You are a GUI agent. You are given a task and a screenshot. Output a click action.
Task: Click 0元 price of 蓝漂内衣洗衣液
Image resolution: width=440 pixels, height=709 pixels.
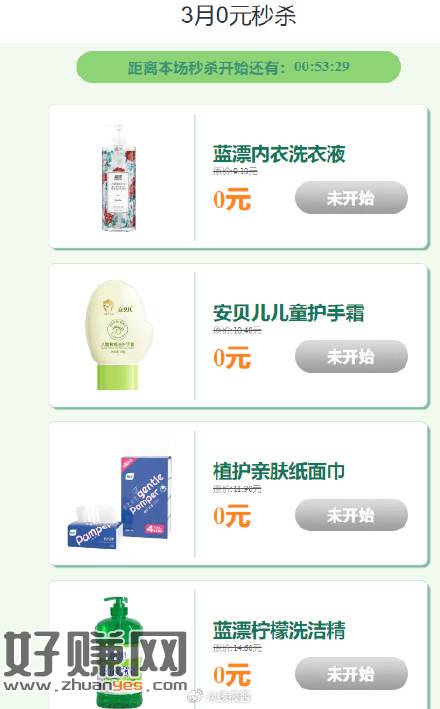(x=232, y=199)
